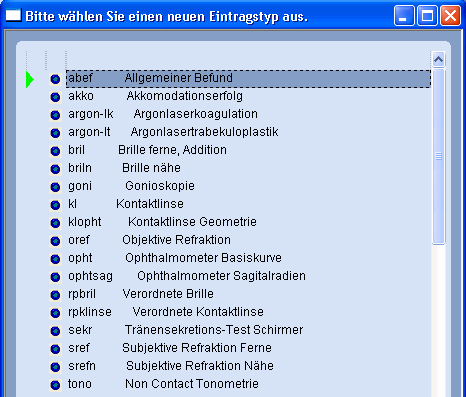Click the blue icon beside rpbril

[x=55, y=295]
